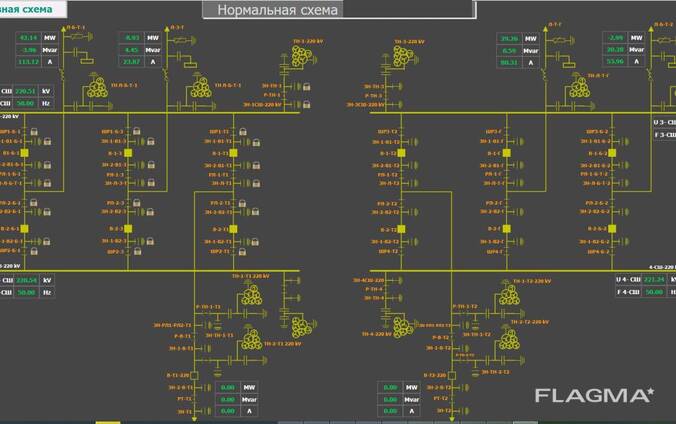Click the F 3-СШ reading box

pos(665,135)
